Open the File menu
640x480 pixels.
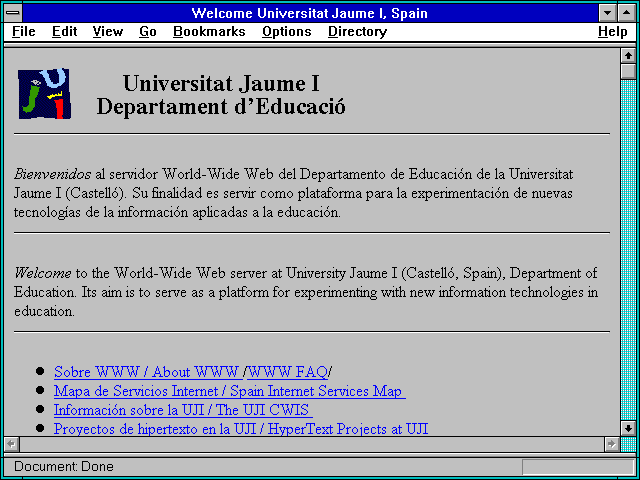[x=24, y=32]
